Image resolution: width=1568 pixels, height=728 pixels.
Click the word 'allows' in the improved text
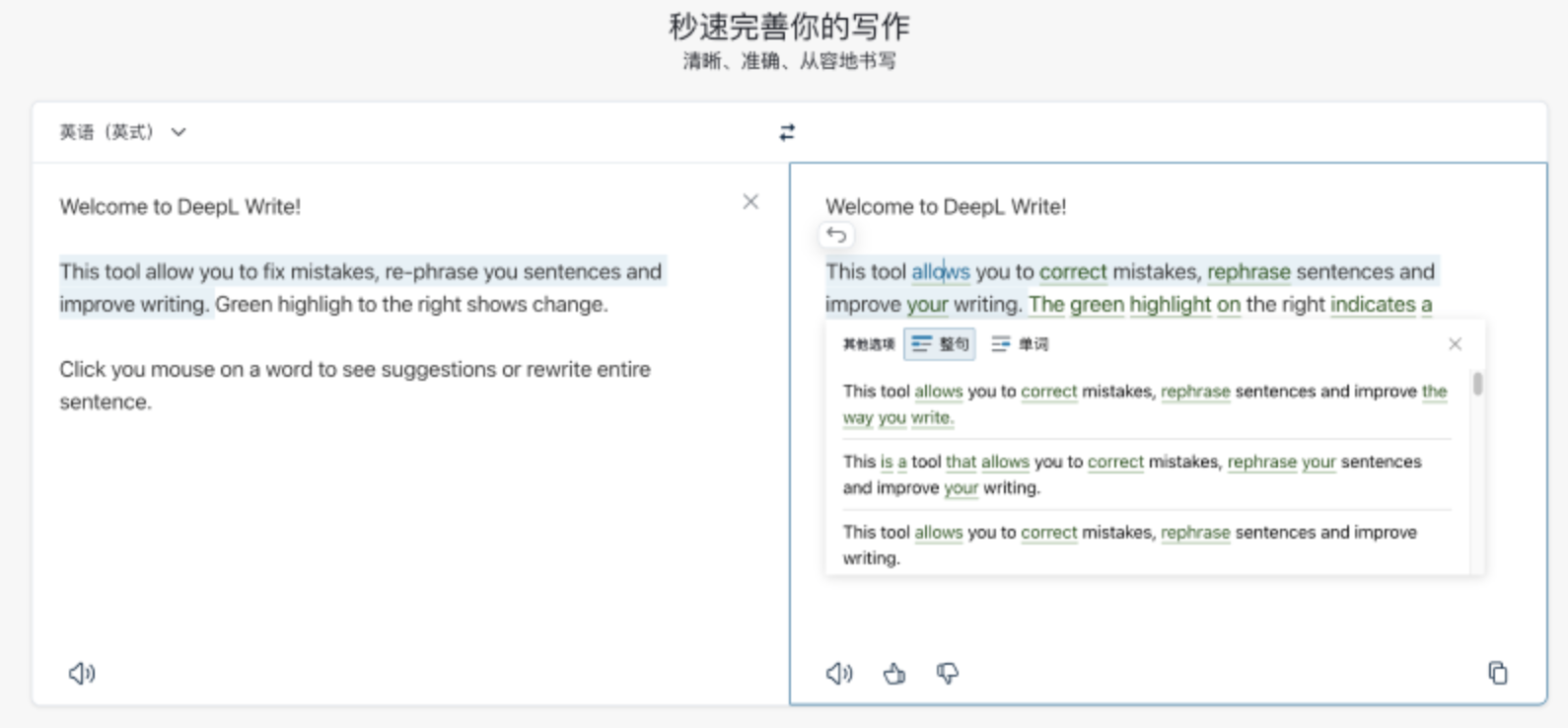[940, 271]
